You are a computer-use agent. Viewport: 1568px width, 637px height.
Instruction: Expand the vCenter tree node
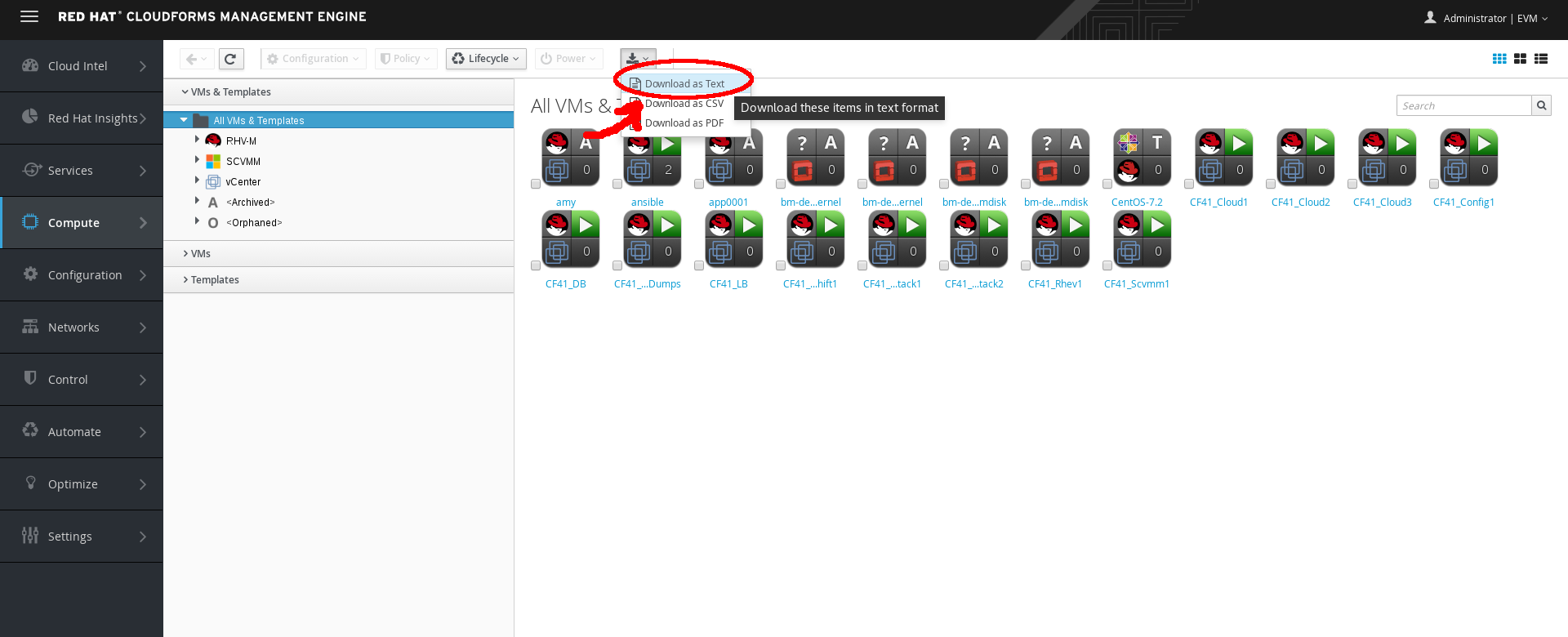pos(197,180)
